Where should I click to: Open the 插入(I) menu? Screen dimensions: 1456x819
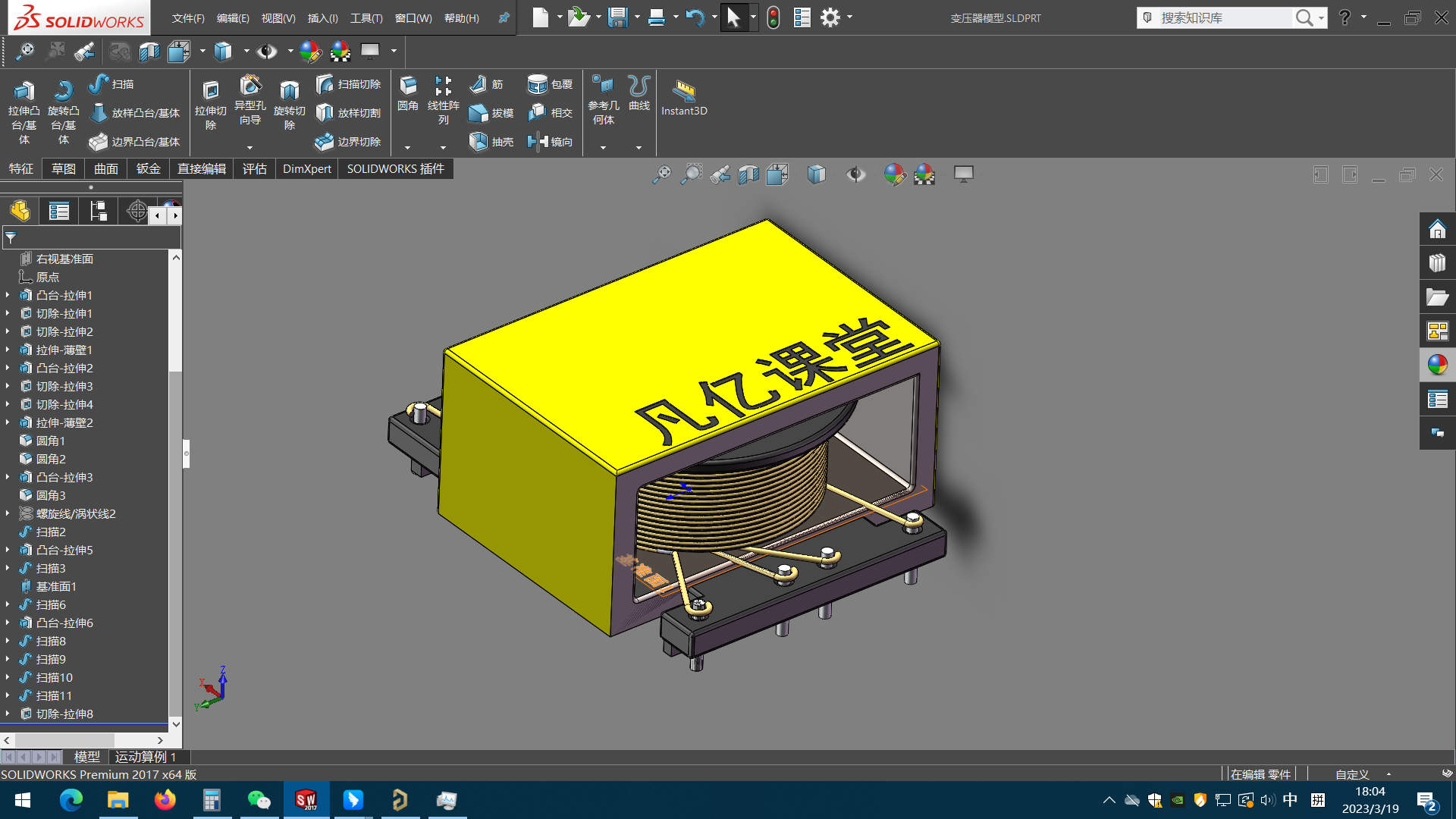coord(323,18)
